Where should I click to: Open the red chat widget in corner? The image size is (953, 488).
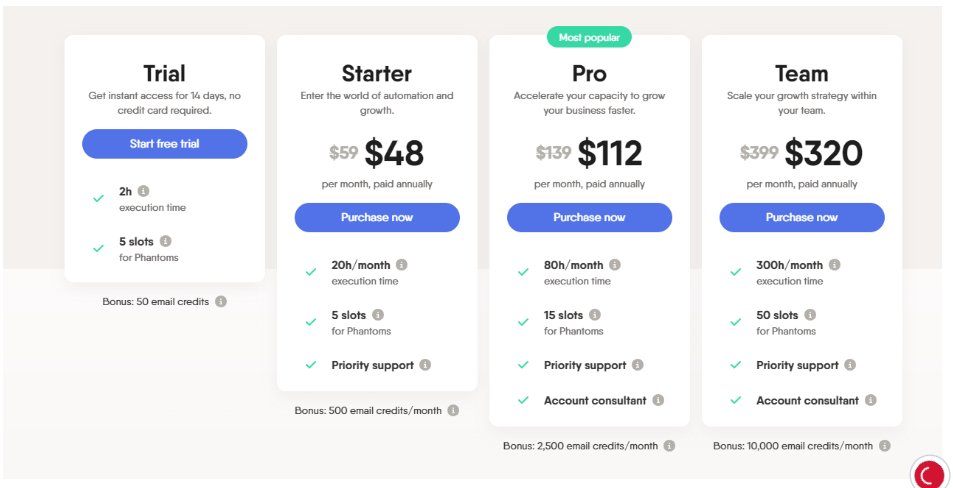pos(931,474)
